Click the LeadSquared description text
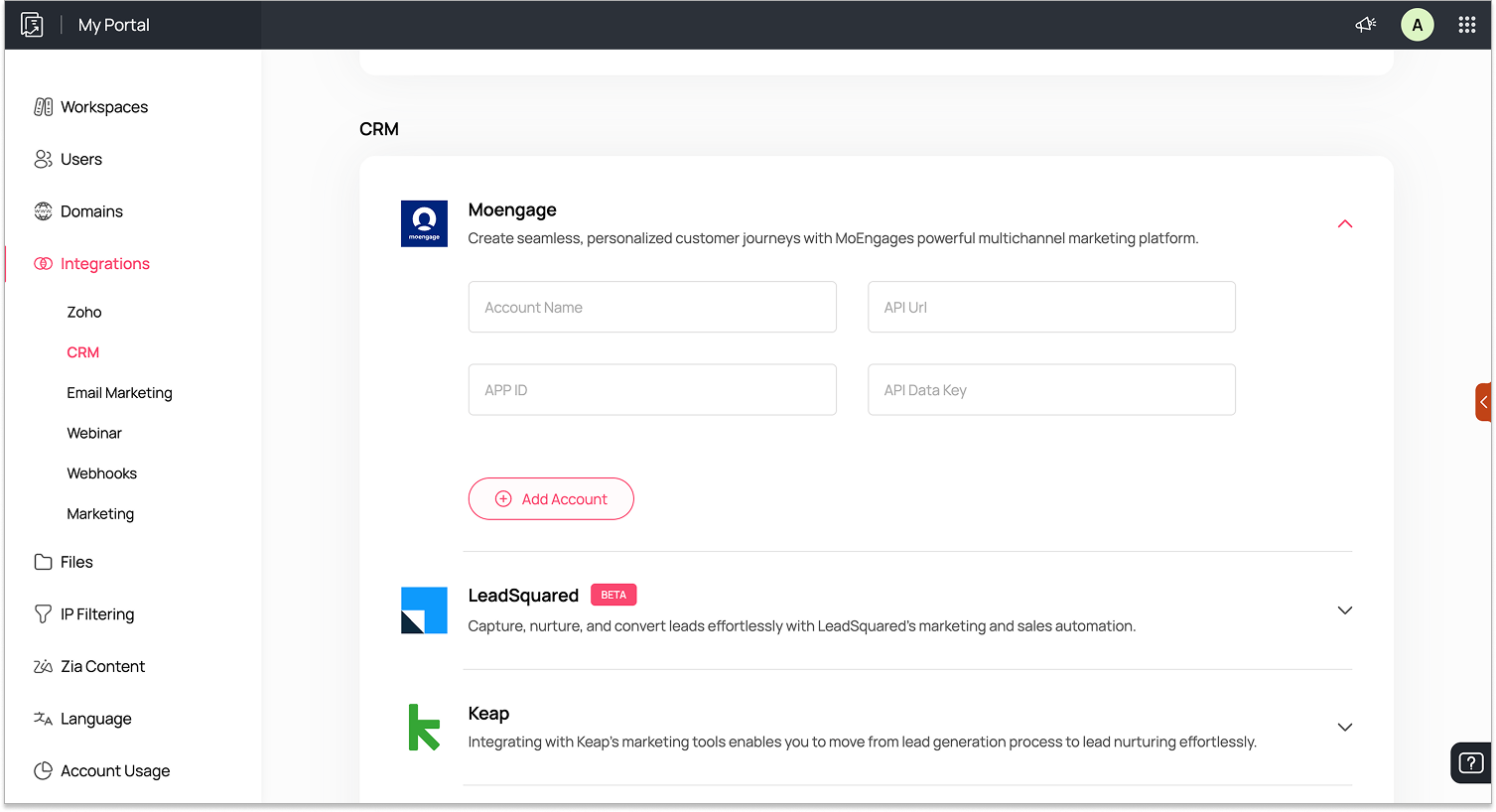 (802, 626)
